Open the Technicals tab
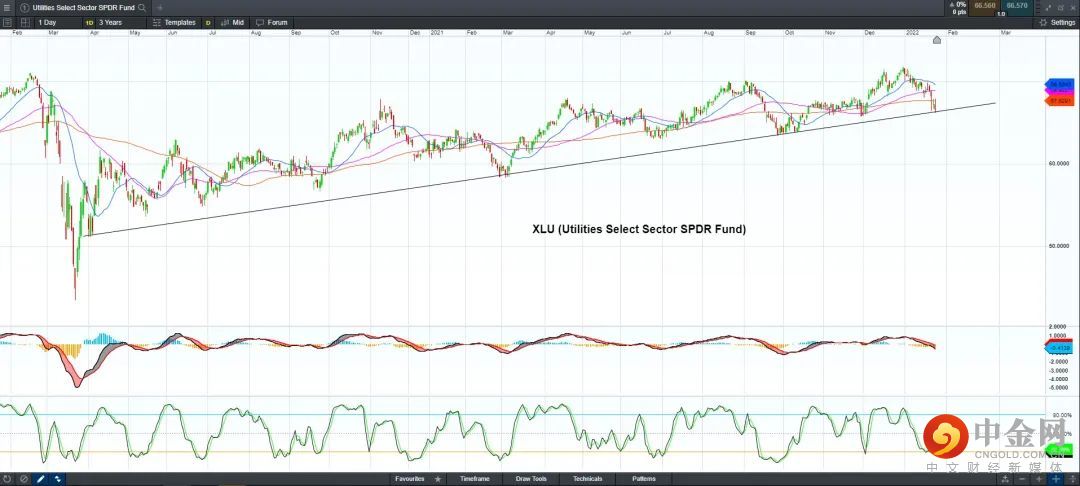 (588, 478)
